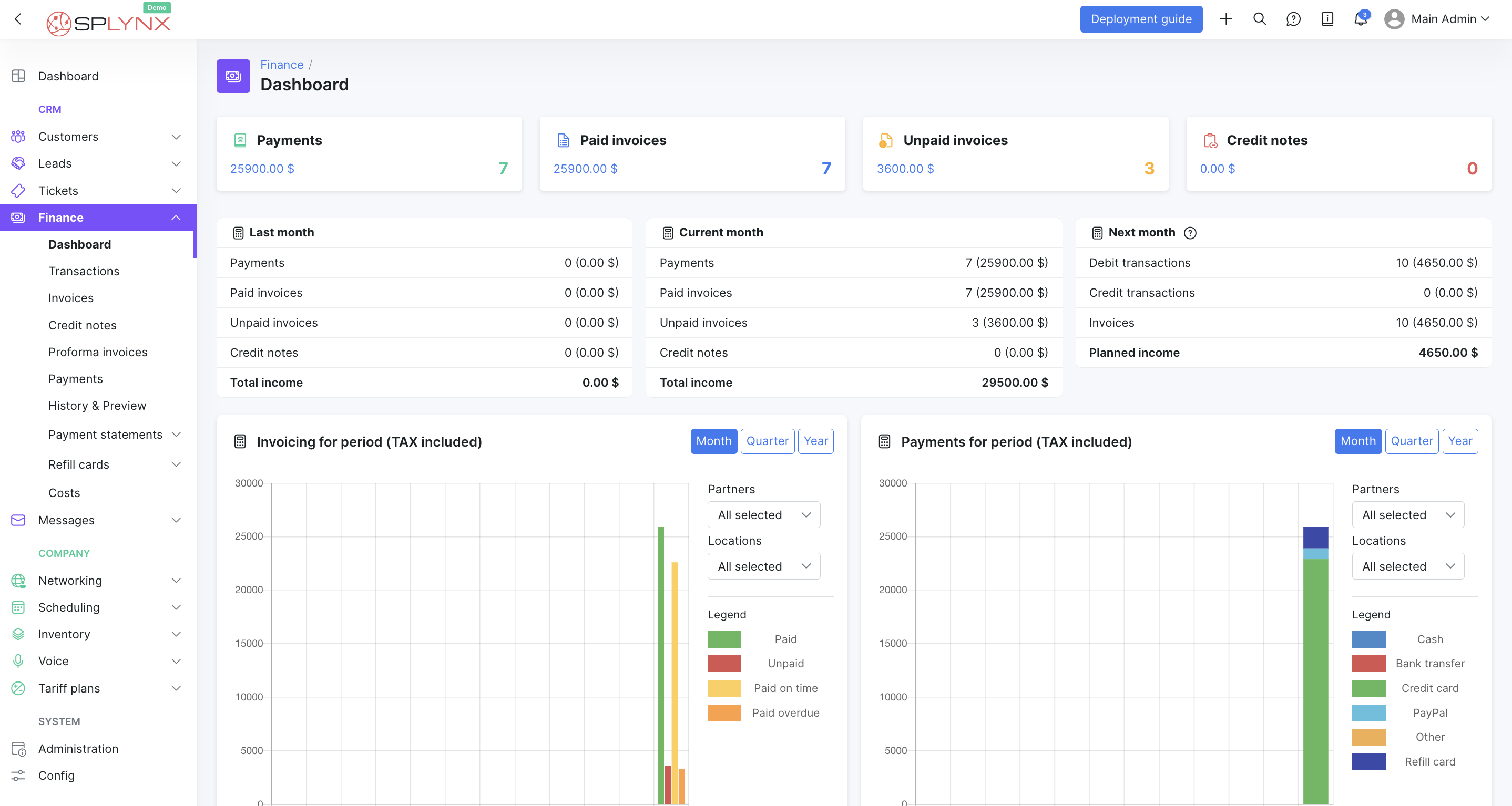
Task: Select the Customers sidebar icon
Action: [x=18, y=136]
